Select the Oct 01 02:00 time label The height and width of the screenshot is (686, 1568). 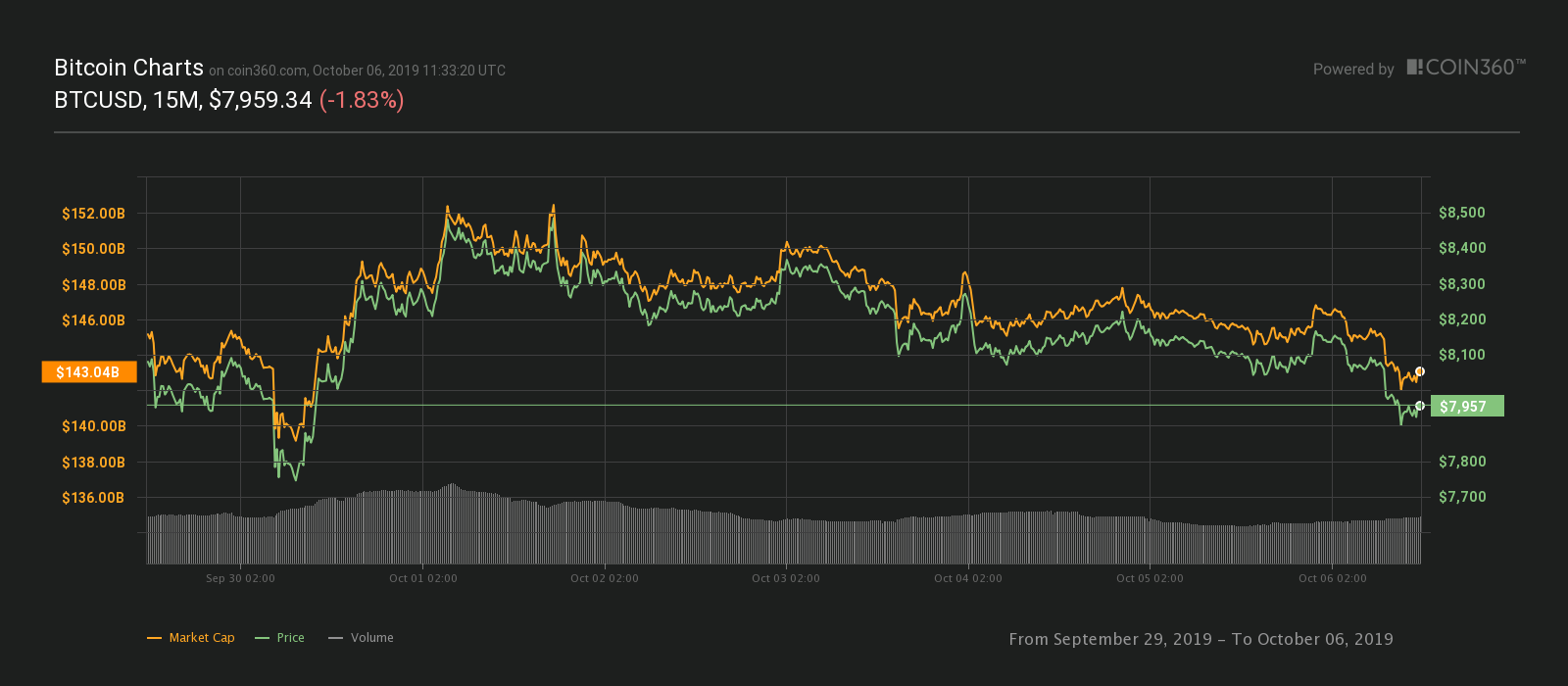422,578
